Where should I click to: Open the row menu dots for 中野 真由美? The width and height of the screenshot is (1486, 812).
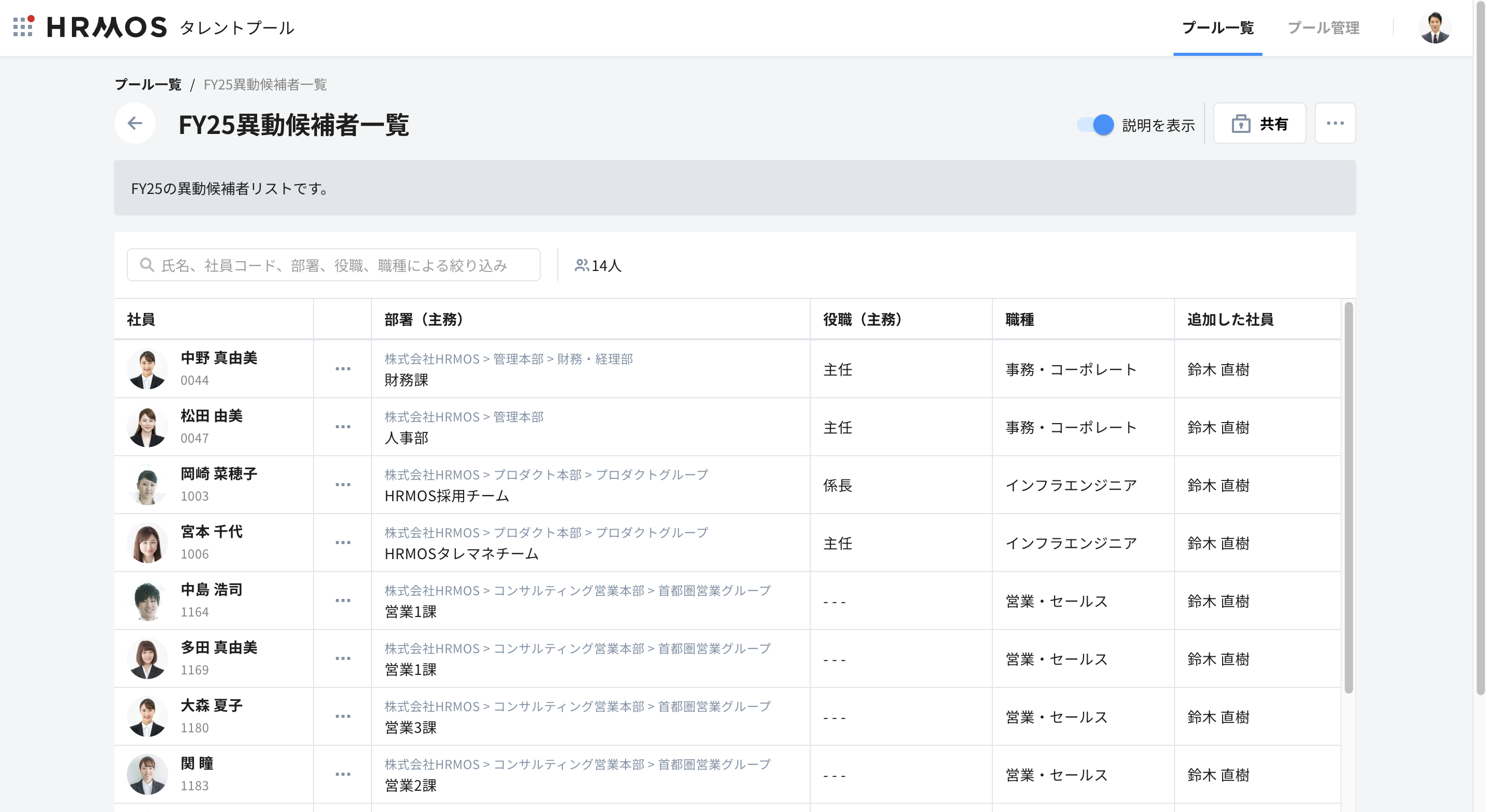pos(343,369)
